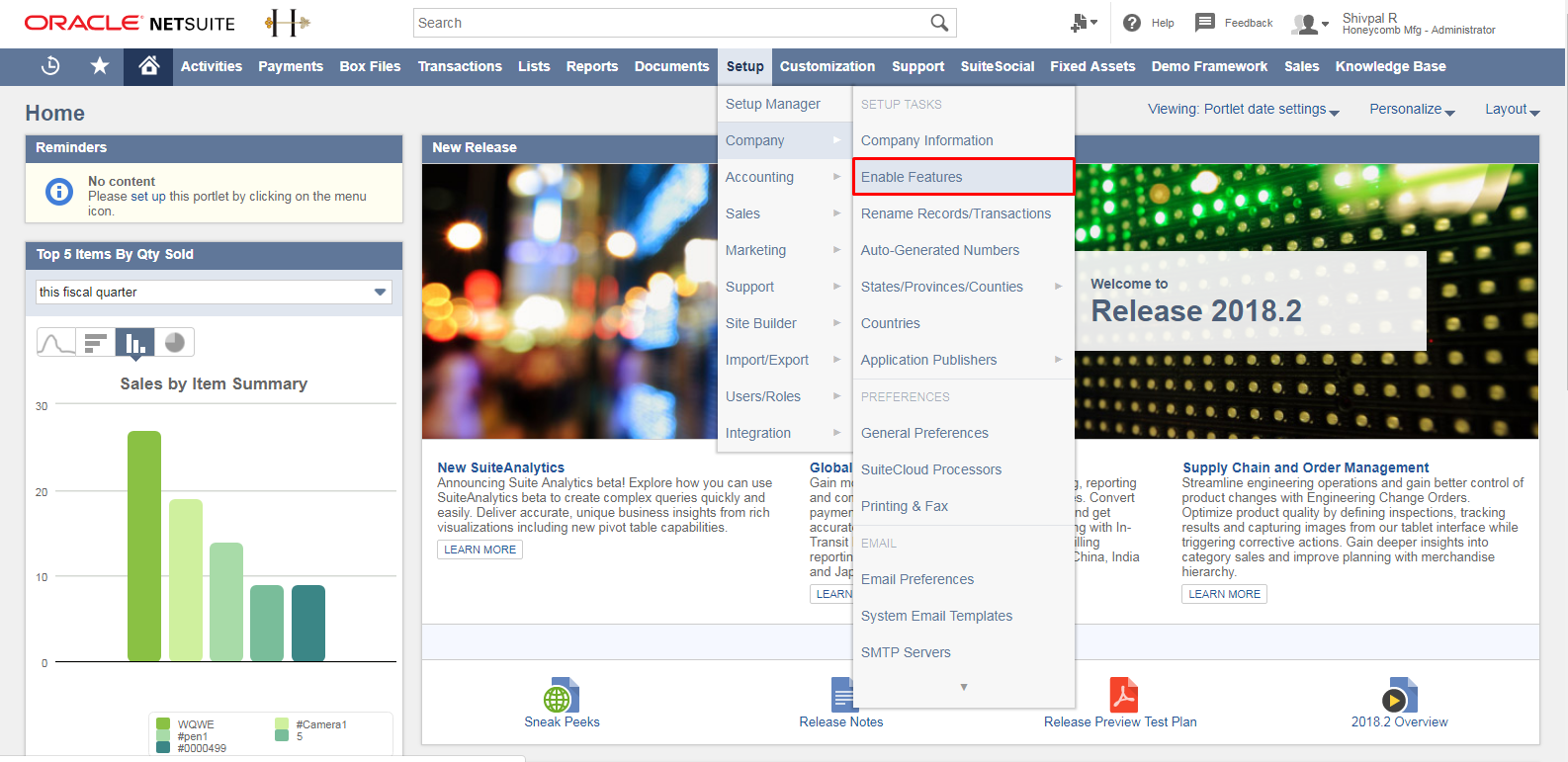Click the Oracle NetSuite logo
This screenshot has height=762, width=1568.
[130, 23]
